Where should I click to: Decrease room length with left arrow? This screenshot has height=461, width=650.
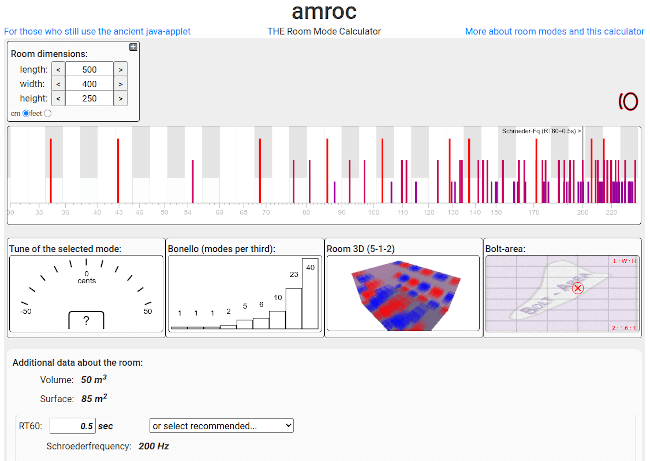coord(58,69)
